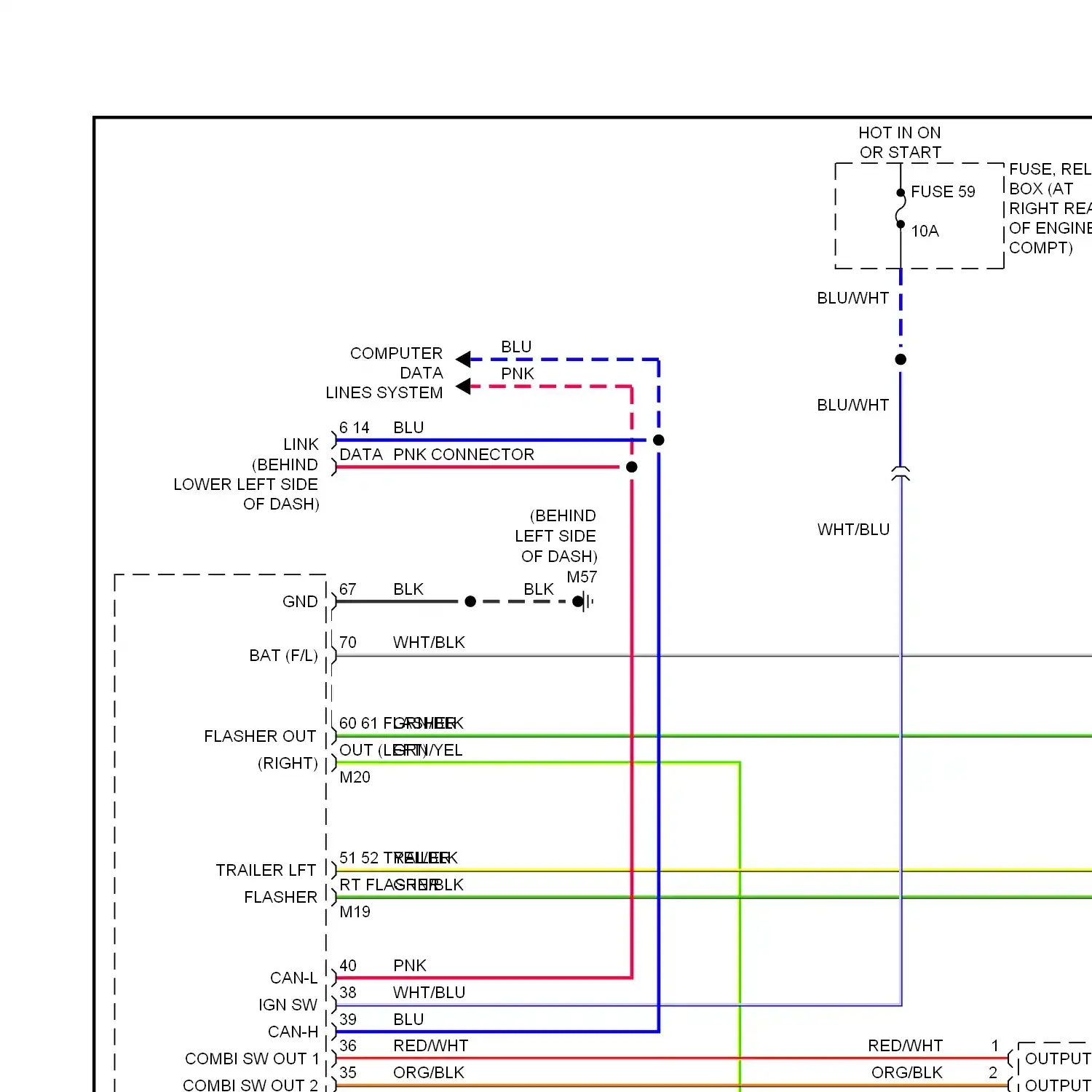Click the HOT IN ON OR START label
Screen dimensions: 1092x1092
[900, 143]
